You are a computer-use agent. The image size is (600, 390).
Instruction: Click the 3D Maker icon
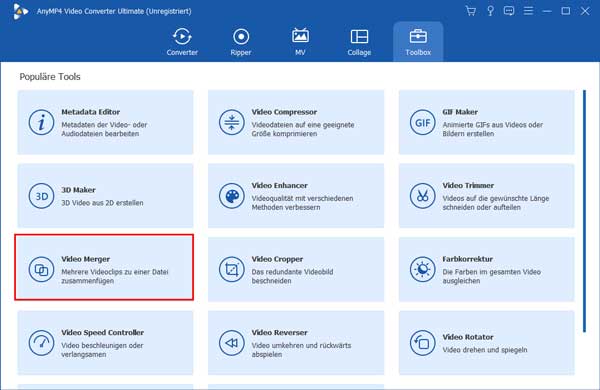(x=41, y=196)
